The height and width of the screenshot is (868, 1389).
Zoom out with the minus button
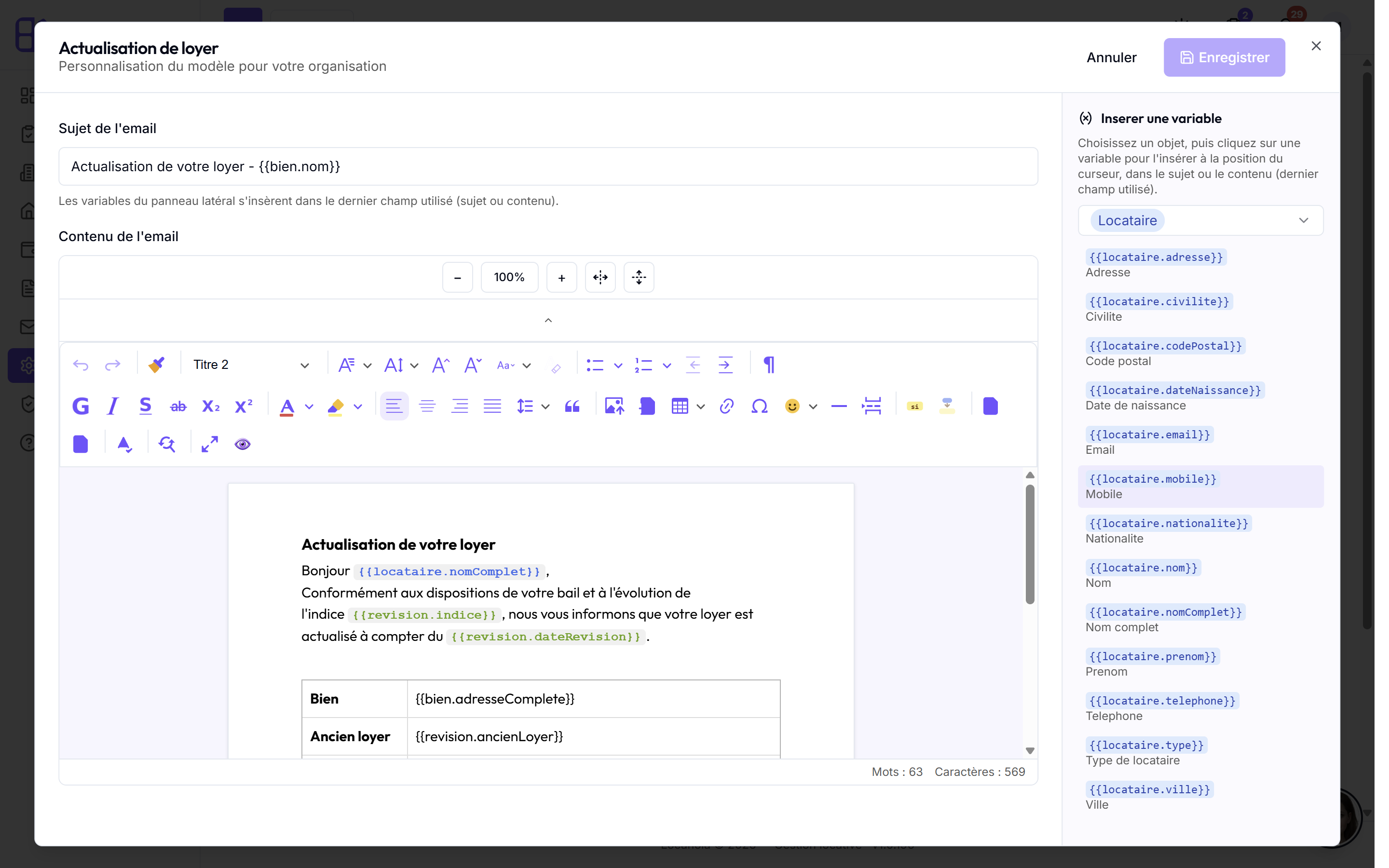(457, 278)
